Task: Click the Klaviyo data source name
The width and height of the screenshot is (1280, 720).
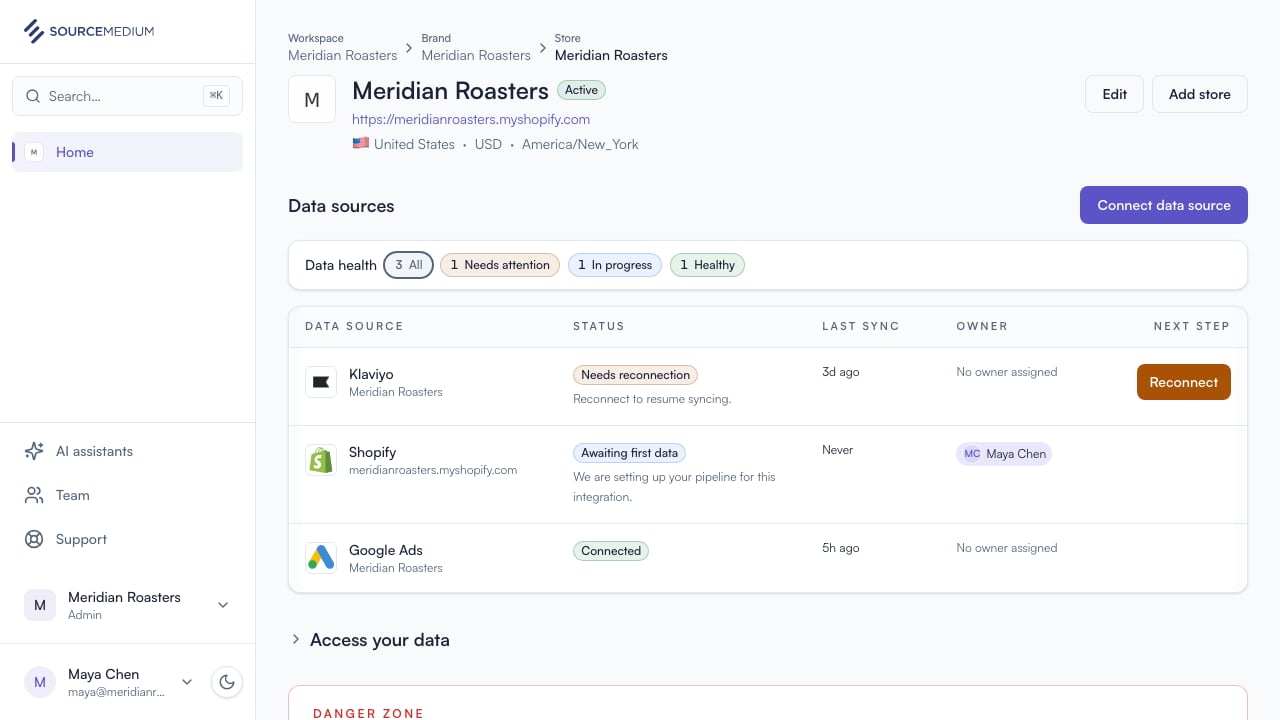Action: (x=371, y=374)
